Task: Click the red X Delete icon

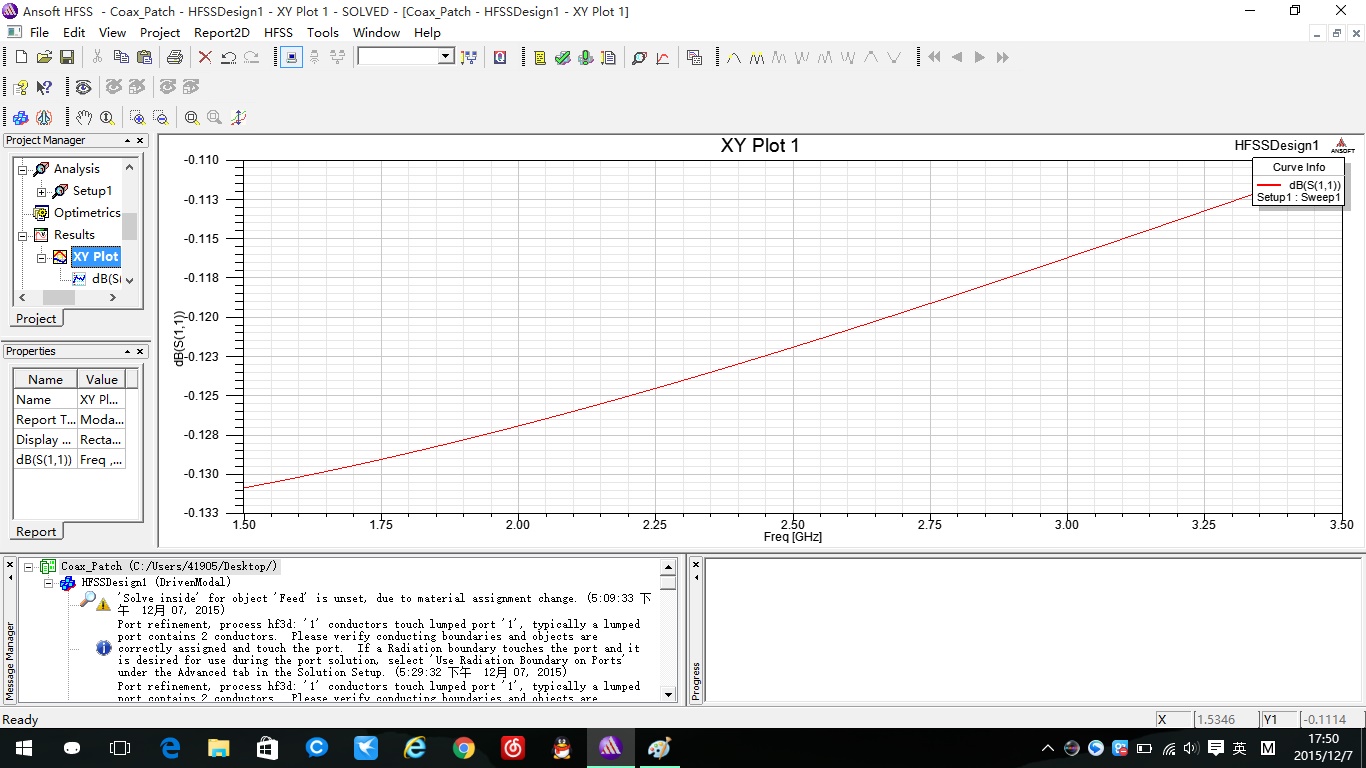Action: [x=205, y=58]
